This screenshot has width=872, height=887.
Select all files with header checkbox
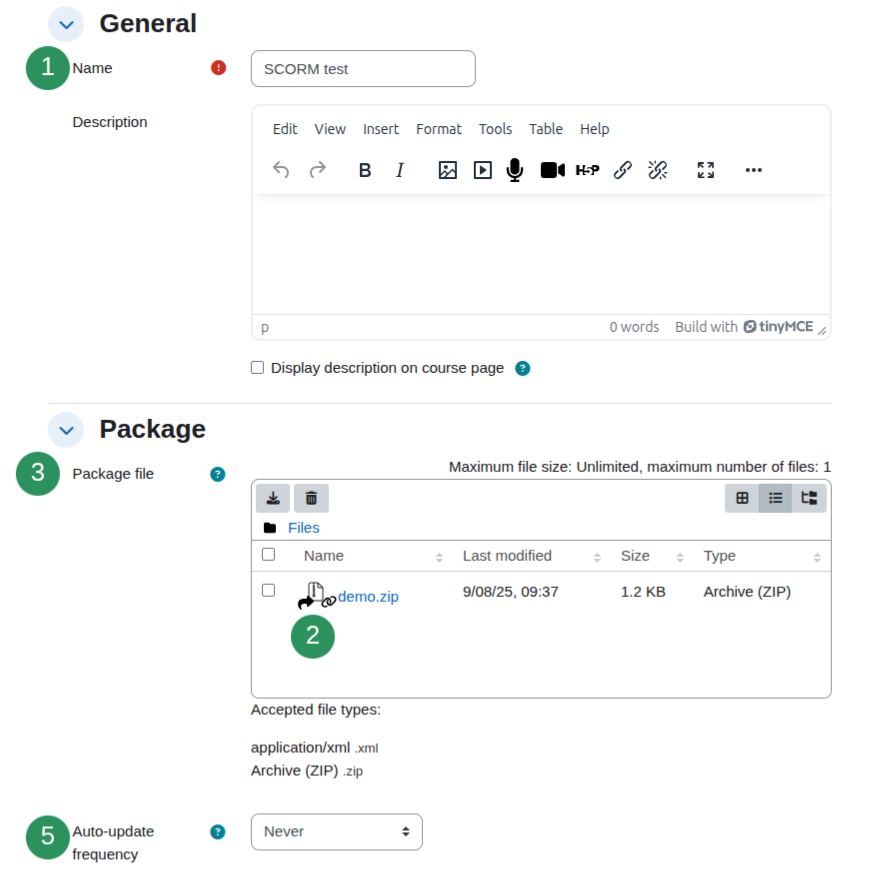coord(269,554)
